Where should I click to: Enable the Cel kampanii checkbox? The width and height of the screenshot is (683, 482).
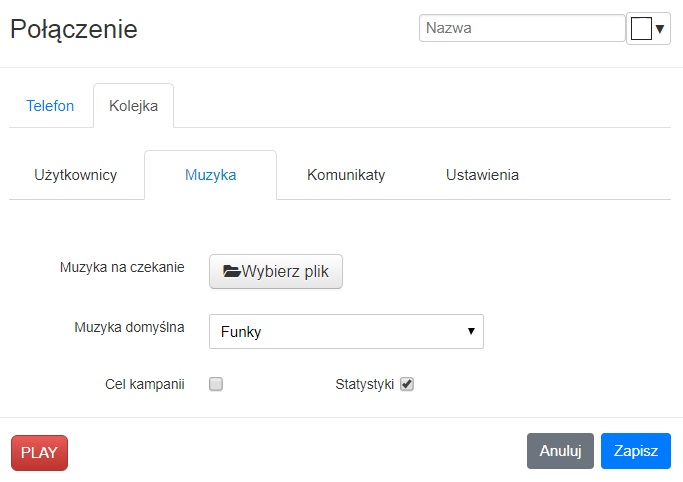tap(216, 384)
